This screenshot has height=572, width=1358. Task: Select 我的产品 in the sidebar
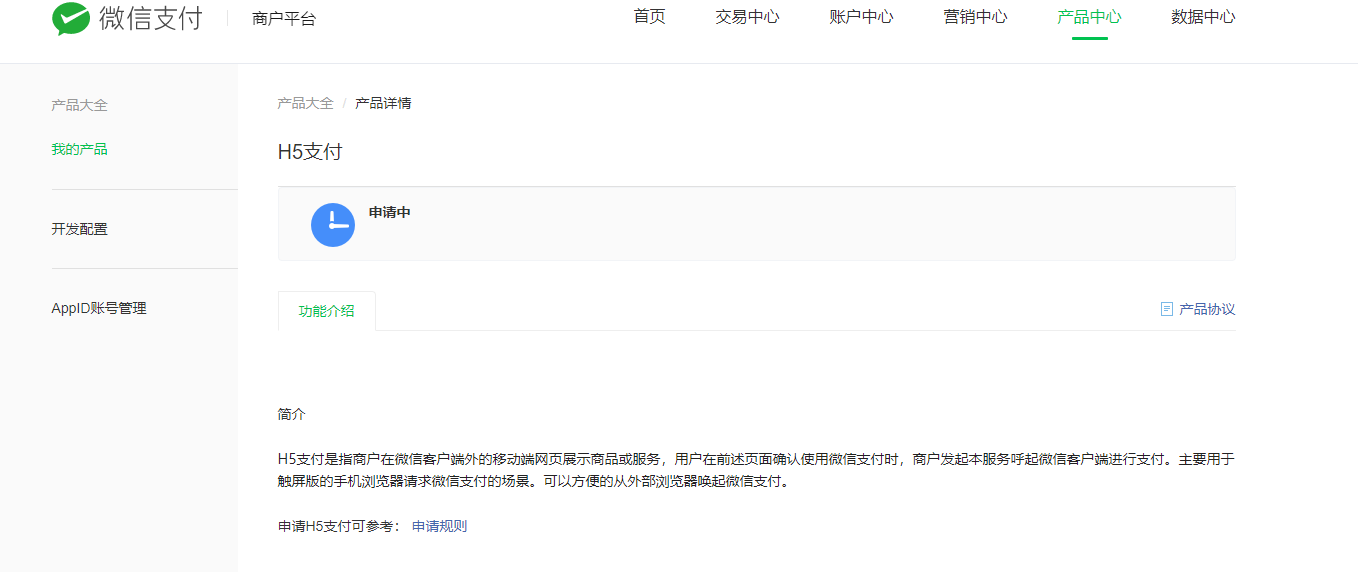coord(79,149)
